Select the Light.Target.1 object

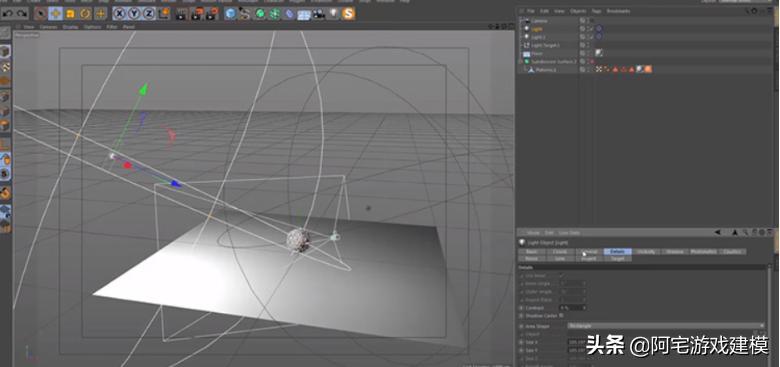click(545, 45)
